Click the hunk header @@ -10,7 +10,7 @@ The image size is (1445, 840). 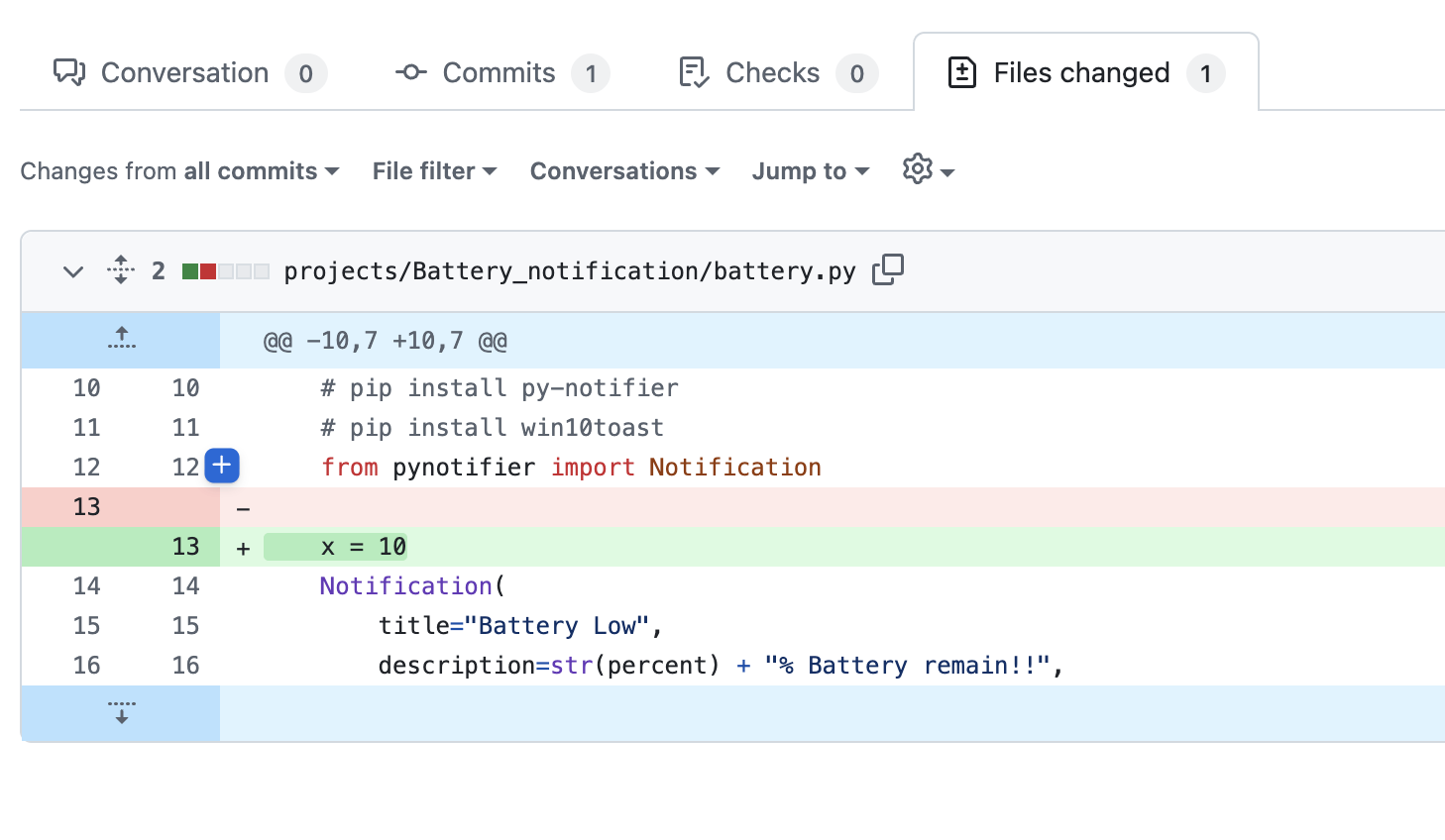coord(385,341)
